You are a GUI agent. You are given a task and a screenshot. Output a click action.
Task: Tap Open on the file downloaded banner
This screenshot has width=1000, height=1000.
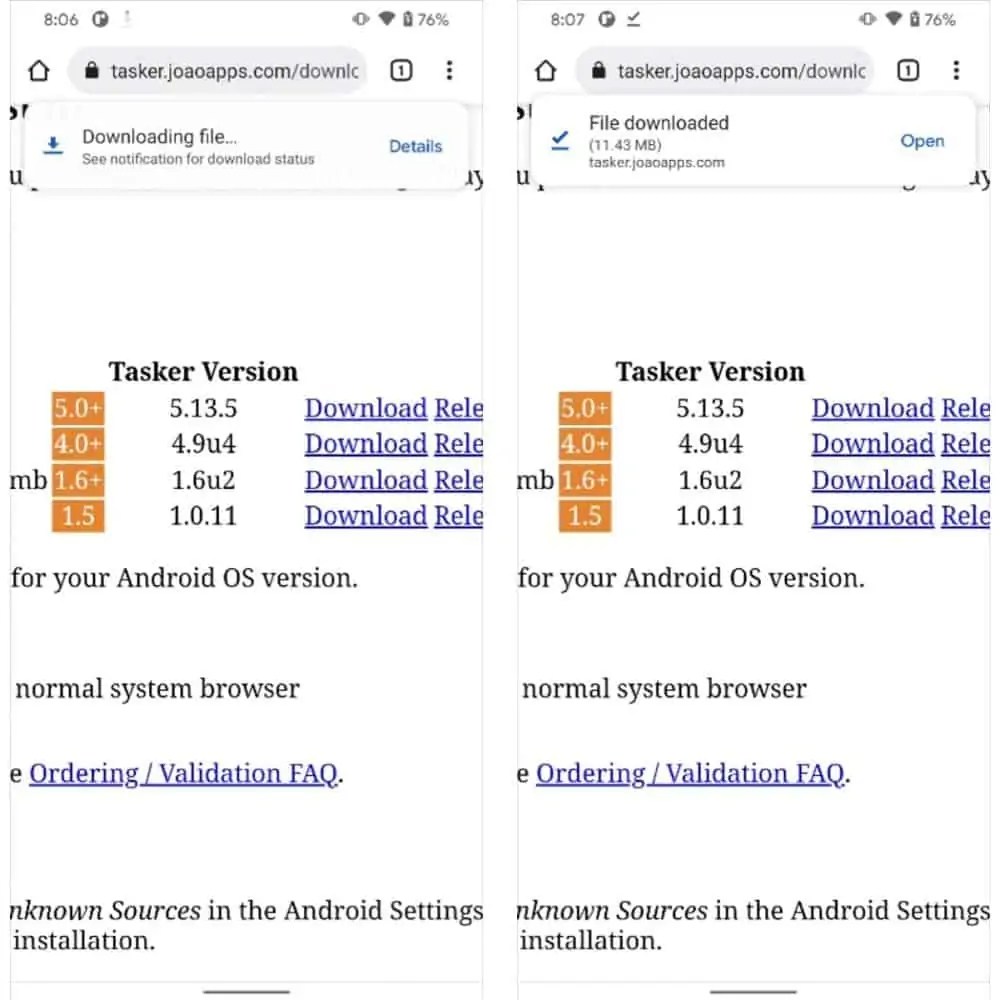[922, 141]
